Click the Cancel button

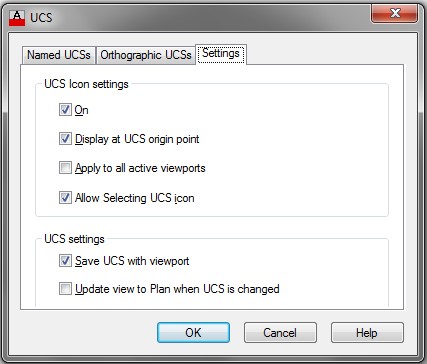tap(280, 333)
